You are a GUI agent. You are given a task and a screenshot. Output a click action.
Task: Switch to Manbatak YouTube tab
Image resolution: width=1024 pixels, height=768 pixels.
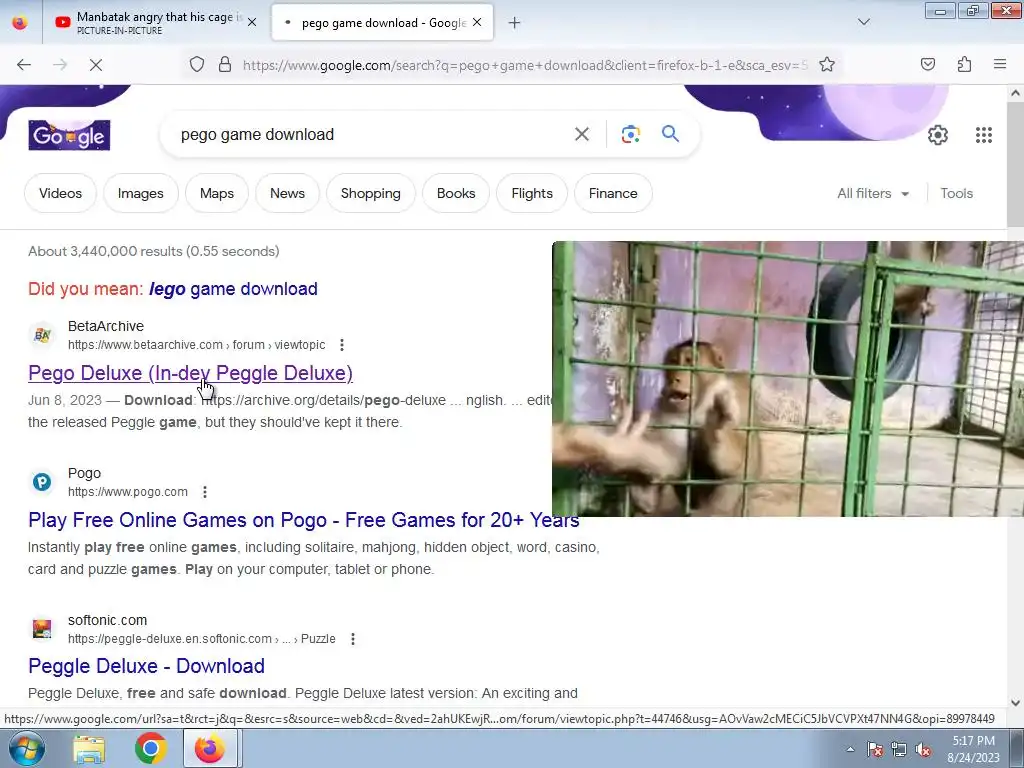tap(157, 23)
